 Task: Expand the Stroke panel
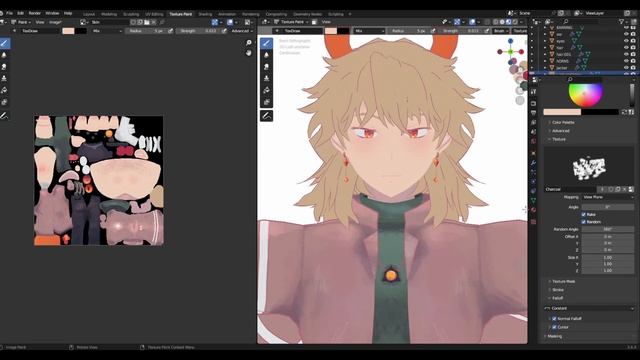tap(558, 290)
